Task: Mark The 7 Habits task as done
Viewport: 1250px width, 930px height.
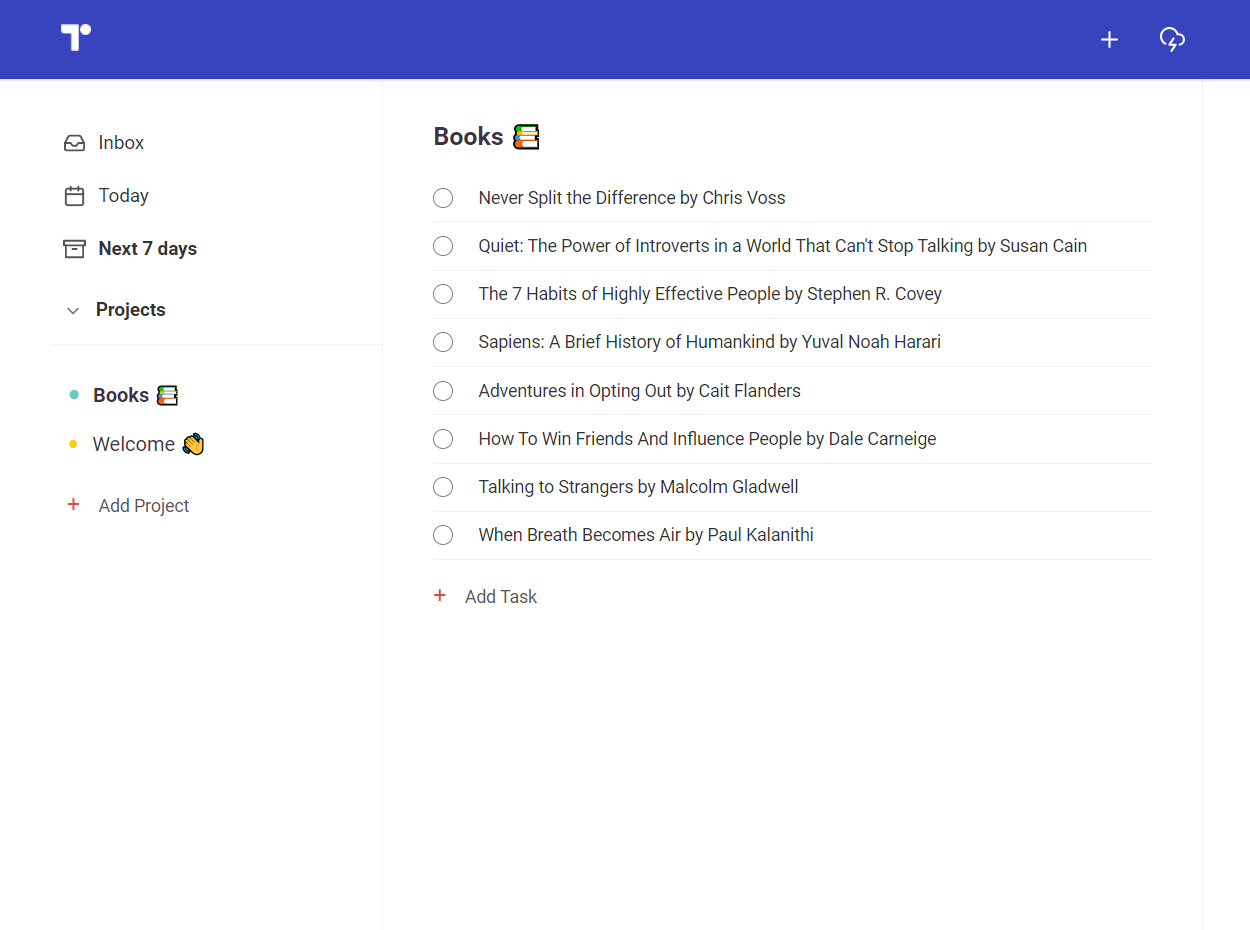Action: click(443, 294)
